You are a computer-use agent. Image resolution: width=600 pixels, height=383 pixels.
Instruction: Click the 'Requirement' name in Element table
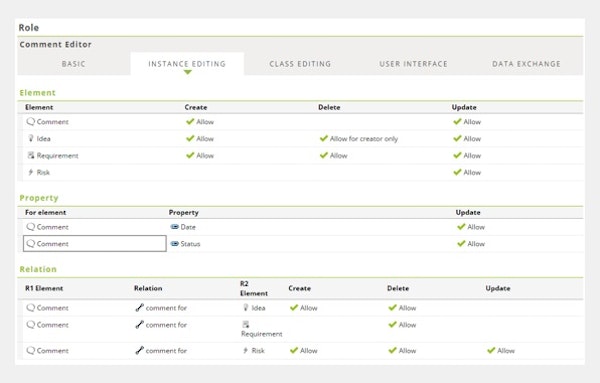tap(57, 155)
